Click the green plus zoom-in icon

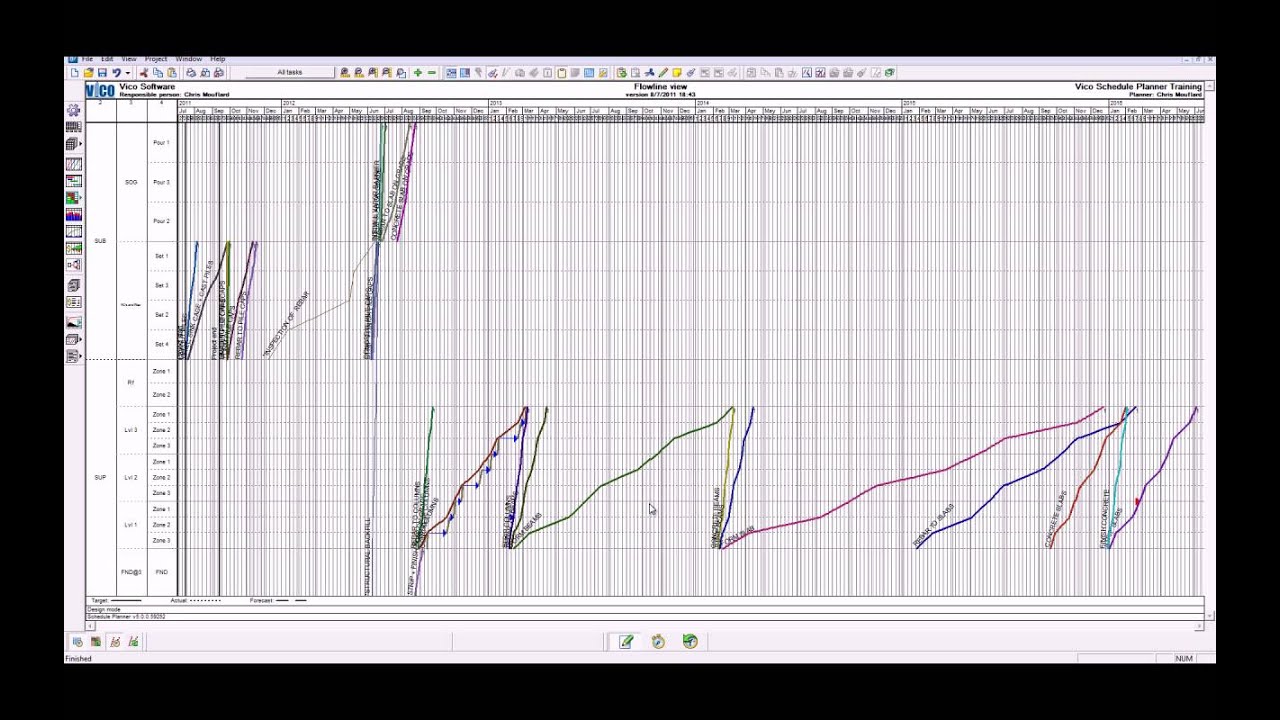(x=417, y=72)
